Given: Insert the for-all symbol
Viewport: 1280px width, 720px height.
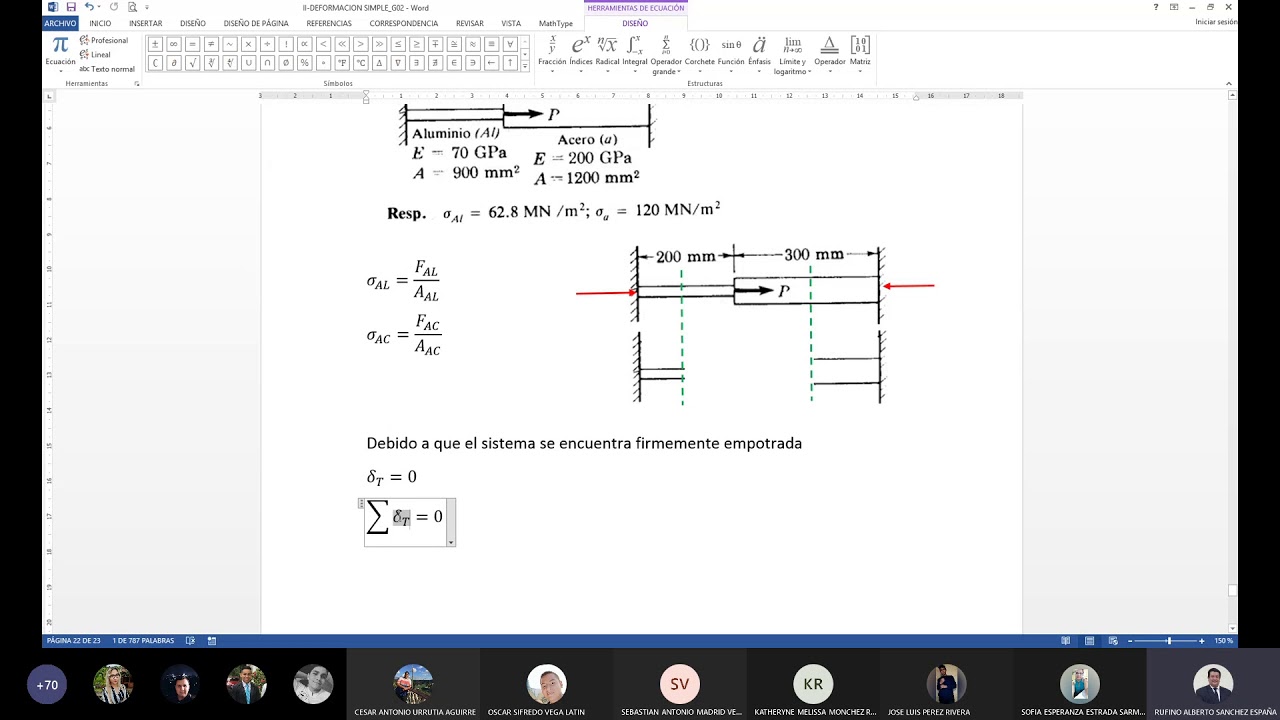Looking at the screenshot, I should tap(510, 44).
